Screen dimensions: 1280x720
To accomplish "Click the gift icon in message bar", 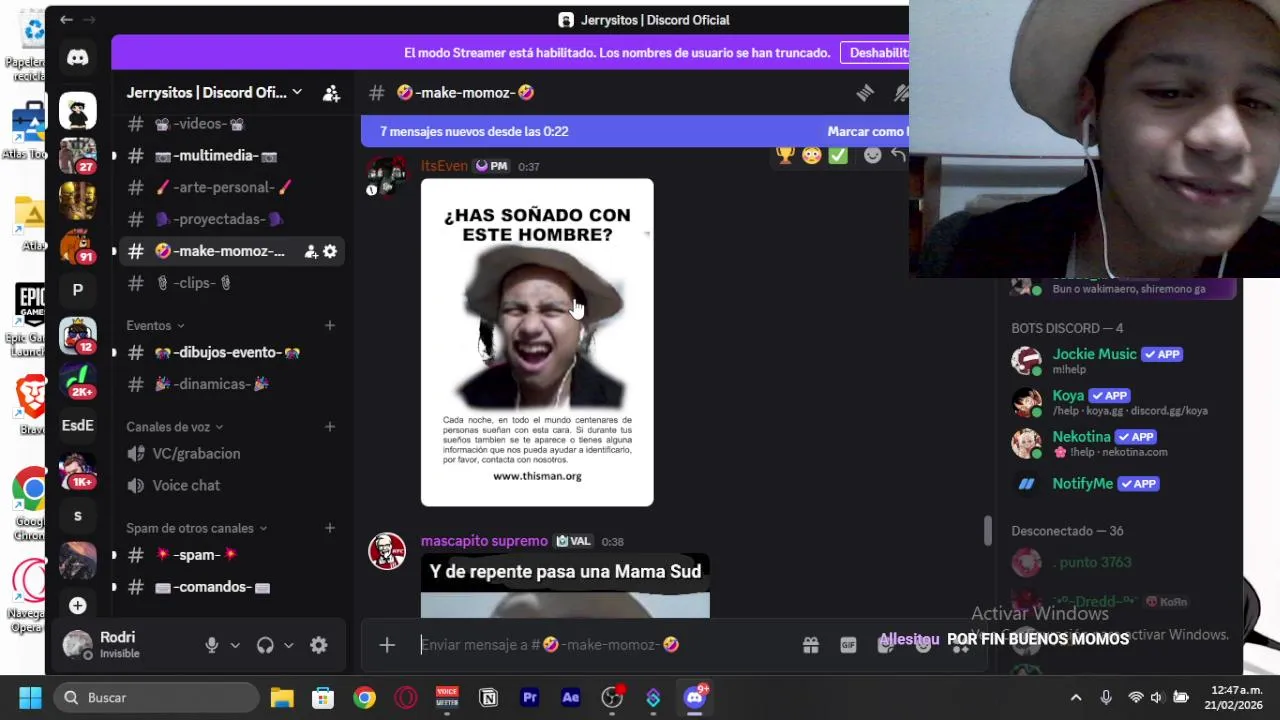I will tap(811, 645).
